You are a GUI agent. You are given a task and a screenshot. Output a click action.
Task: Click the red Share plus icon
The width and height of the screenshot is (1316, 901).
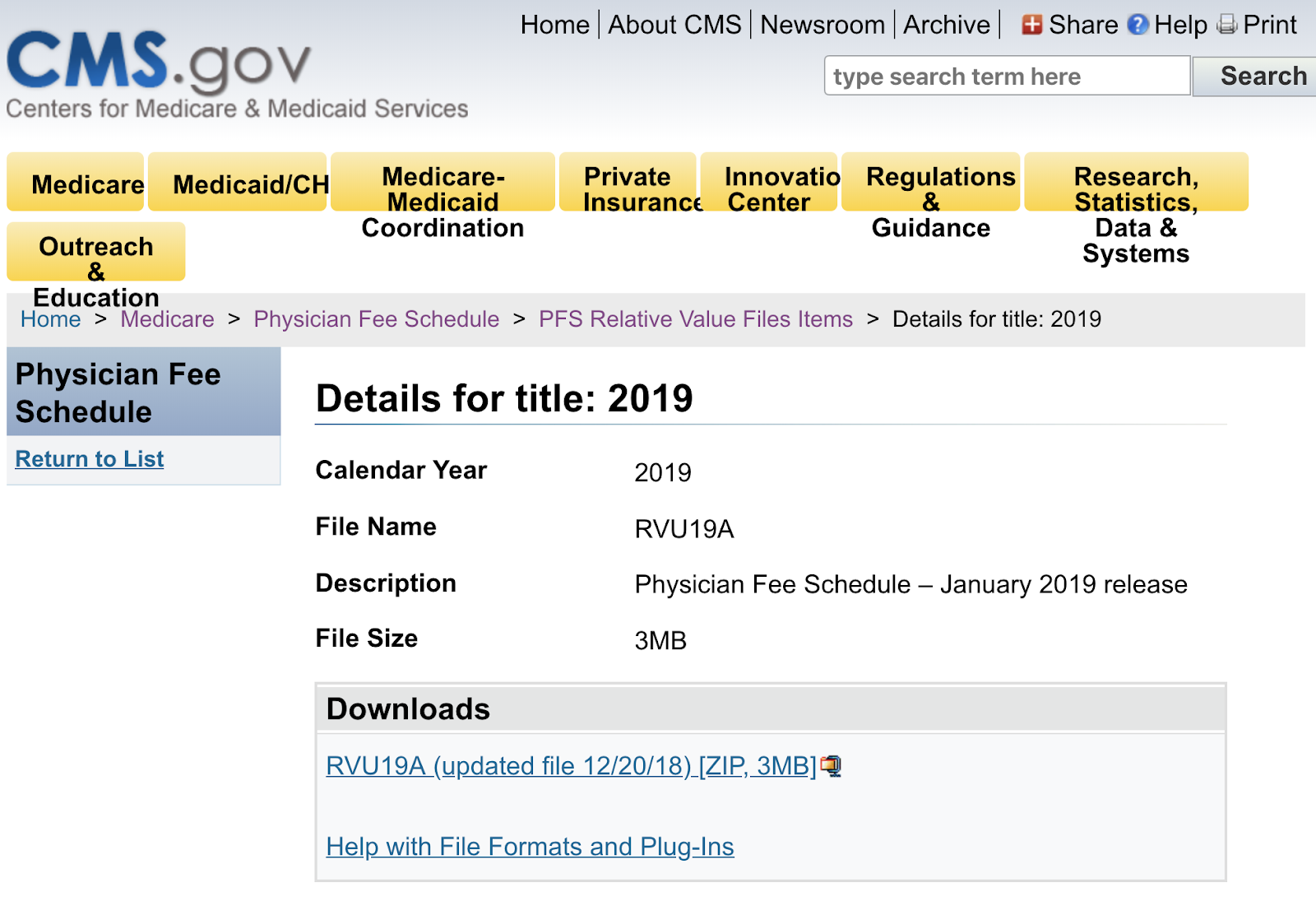click(1031, 25)
